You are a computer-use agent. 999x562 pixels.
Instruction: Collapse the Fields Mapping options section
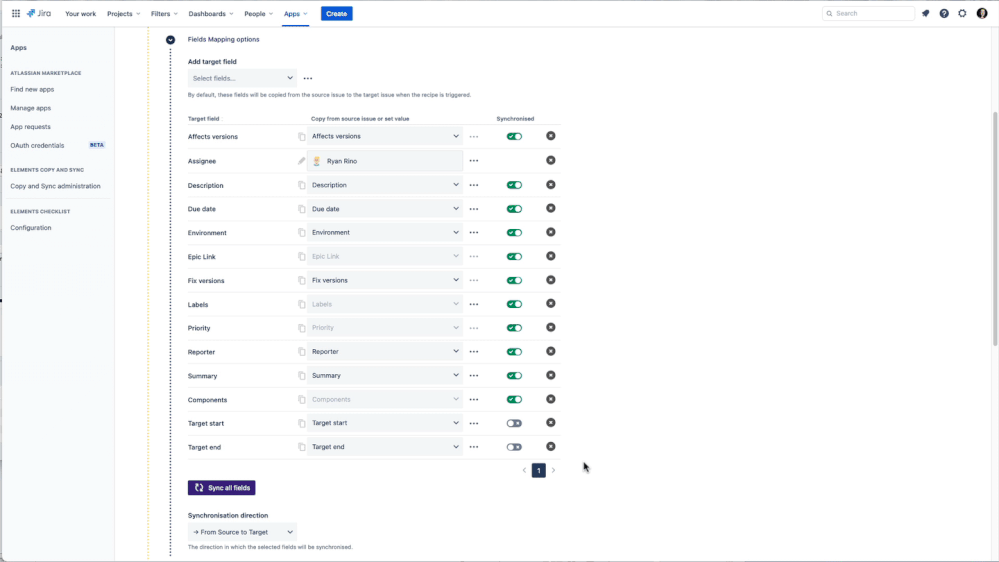click(x=170, y=40)
